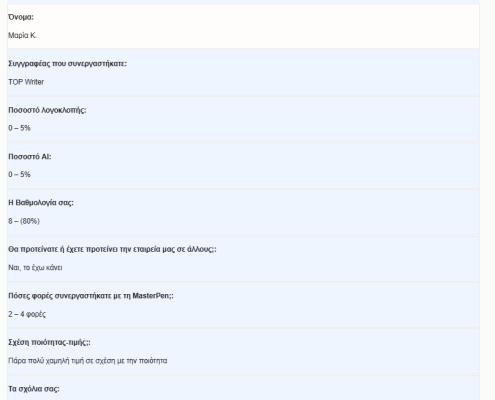Viewport: 495px width, 400px height.
Task: Click the Ποσοστό AI label
Action: [x=30, y=156]
